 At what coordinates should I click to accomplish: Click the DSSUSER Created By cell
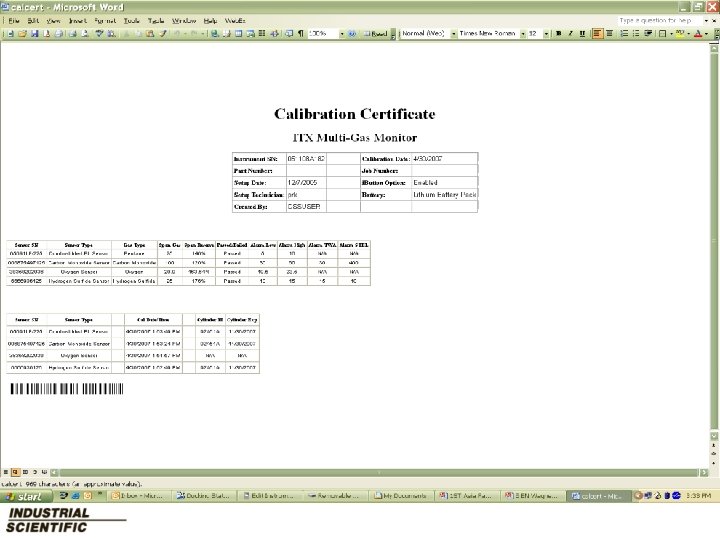click(x=306, y=207)
